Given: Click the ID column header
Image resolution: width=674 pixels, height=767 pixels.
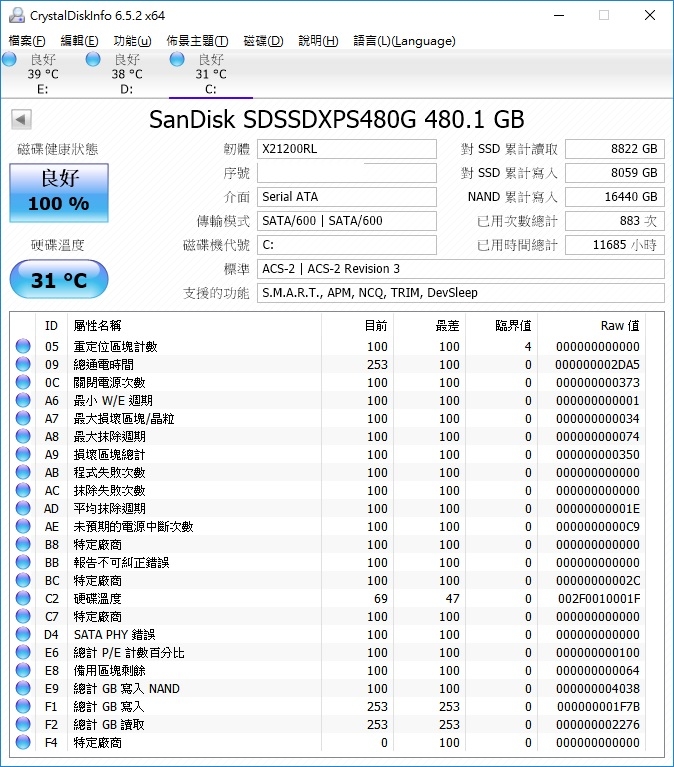Looking at the screenshot, I should click(51, 325).
